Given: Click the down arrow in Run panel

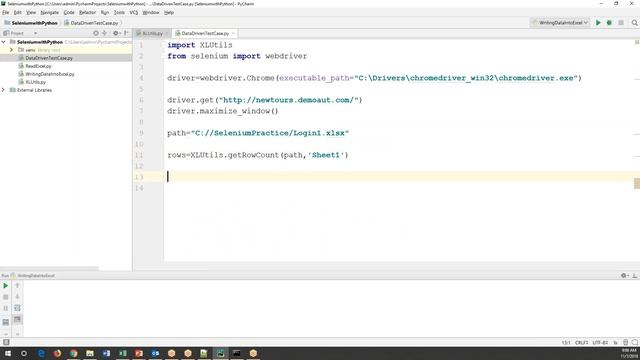Looking at the screenshot, I should coord(17,297).
